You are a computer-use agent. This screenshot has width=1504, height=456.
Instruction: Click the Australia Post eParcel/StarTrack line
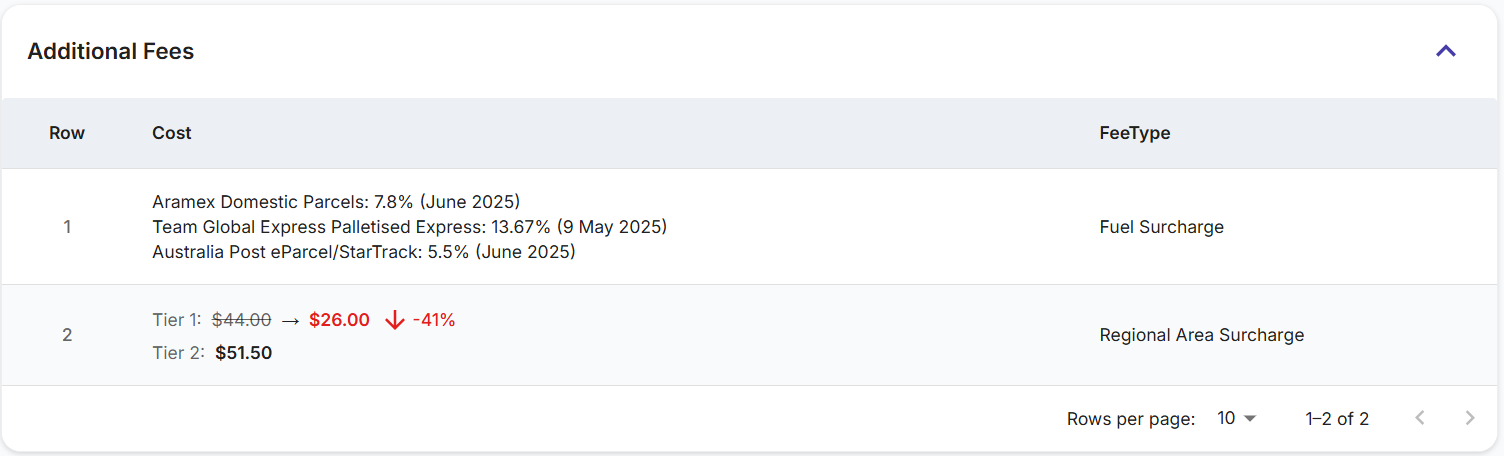coord(364,252)
